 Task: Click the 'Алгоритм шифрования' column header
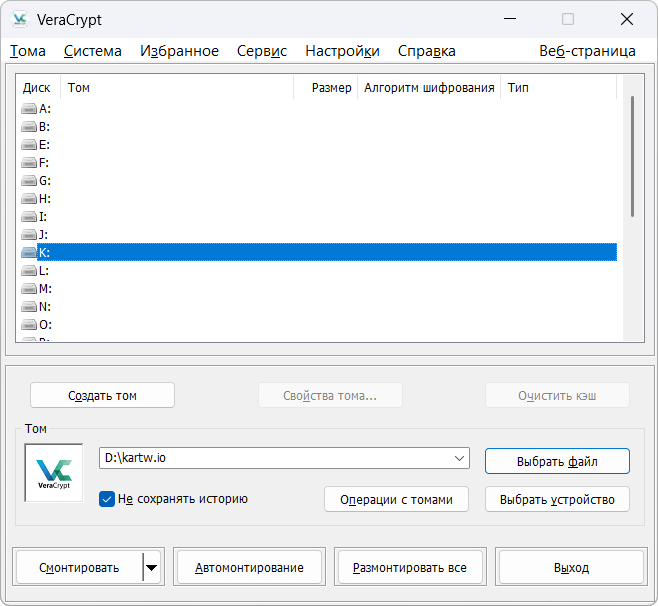pyautogui.click(x=428, y=88)
